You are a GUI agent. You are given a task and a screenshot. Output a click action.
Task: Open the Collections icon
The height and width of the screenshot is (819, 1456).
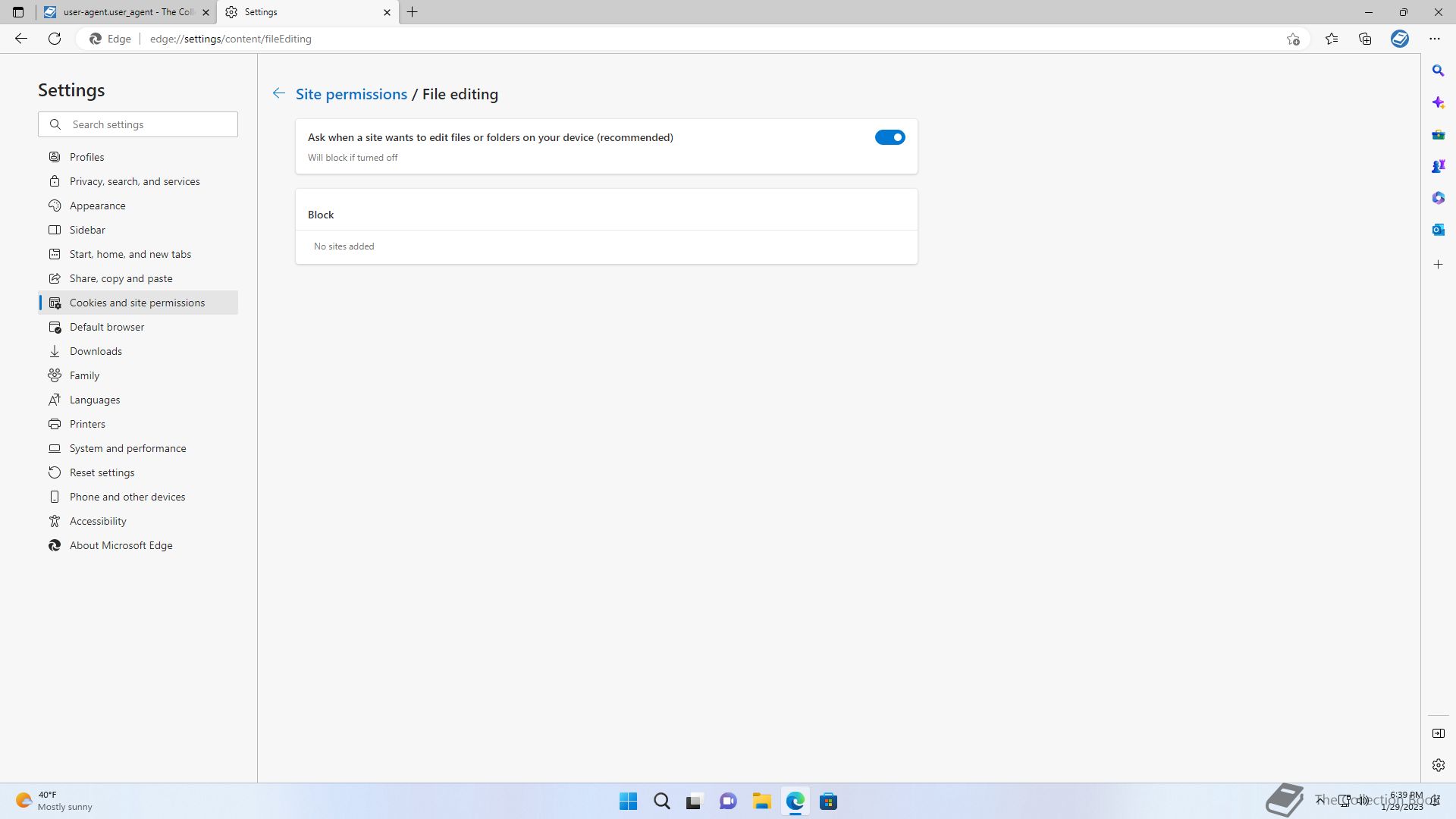[x=1365, y=39]
